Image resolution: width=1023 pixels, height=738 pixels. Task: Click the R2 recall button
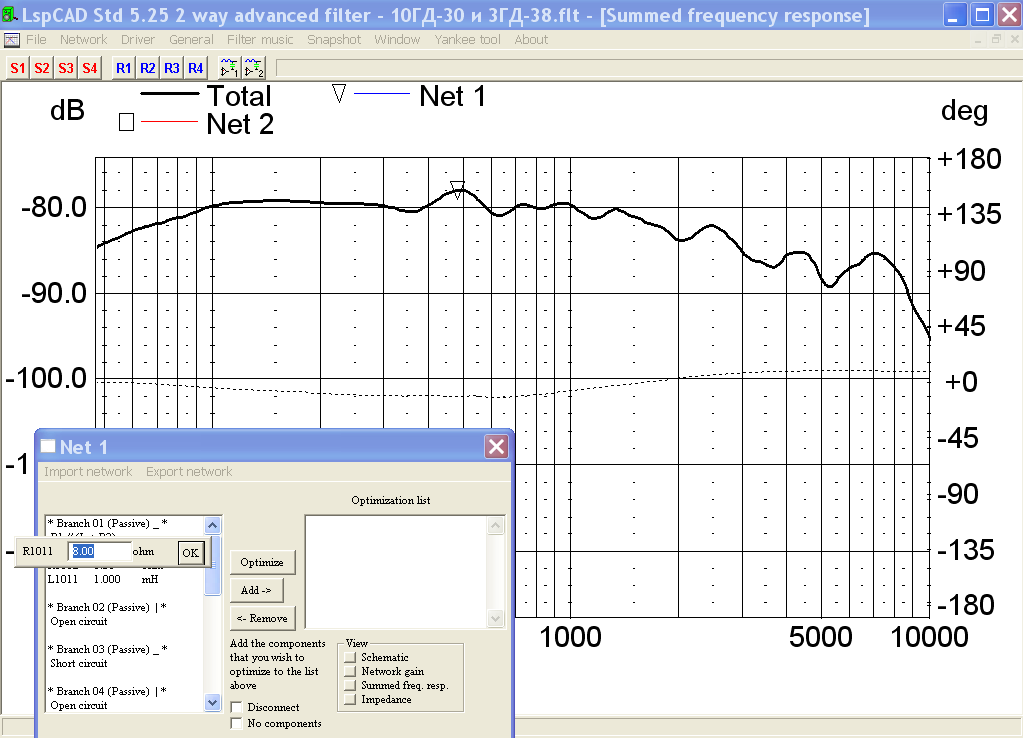[x=147, y=68]
